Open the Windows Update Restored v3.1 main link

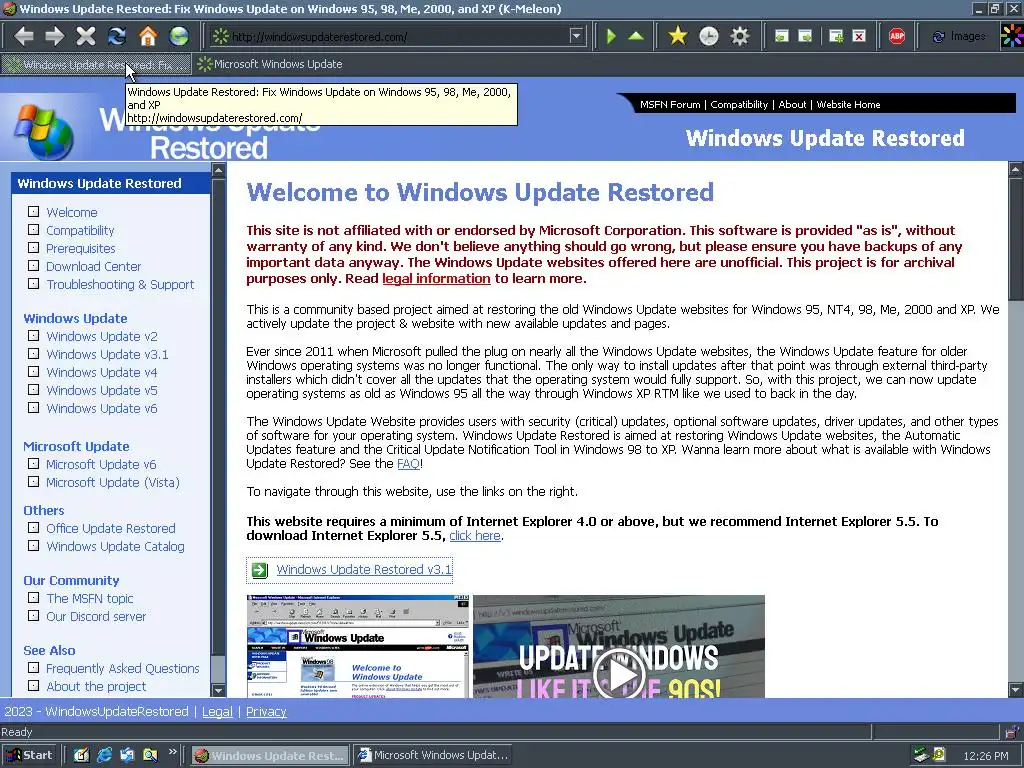[x=364, y=569]
